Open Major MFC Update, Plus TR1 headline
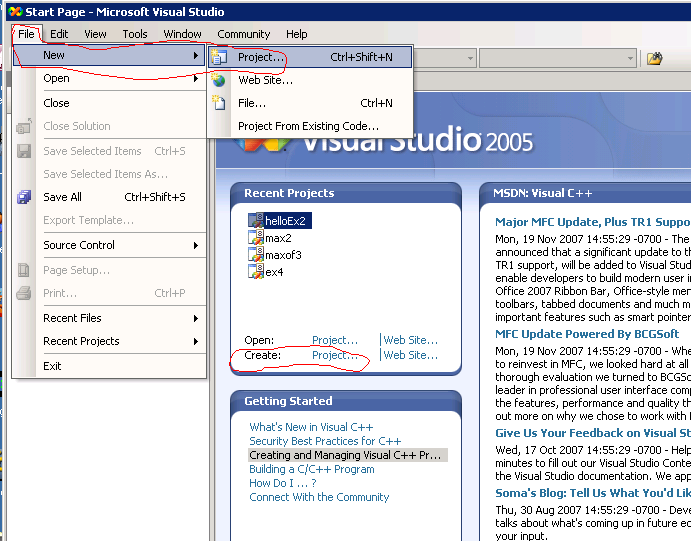This screenshot has width=695, height=545. [593, 222]
